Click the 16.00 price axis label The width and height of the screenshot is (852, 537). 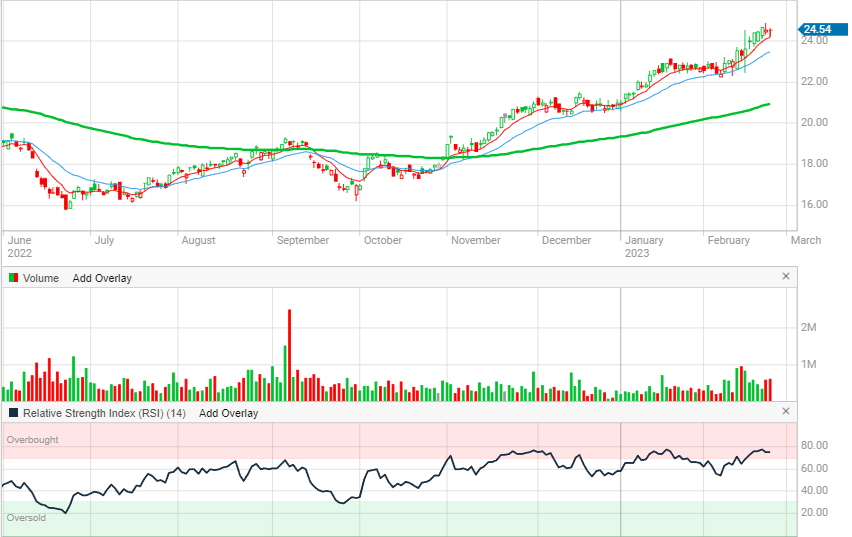pos(813,205)
